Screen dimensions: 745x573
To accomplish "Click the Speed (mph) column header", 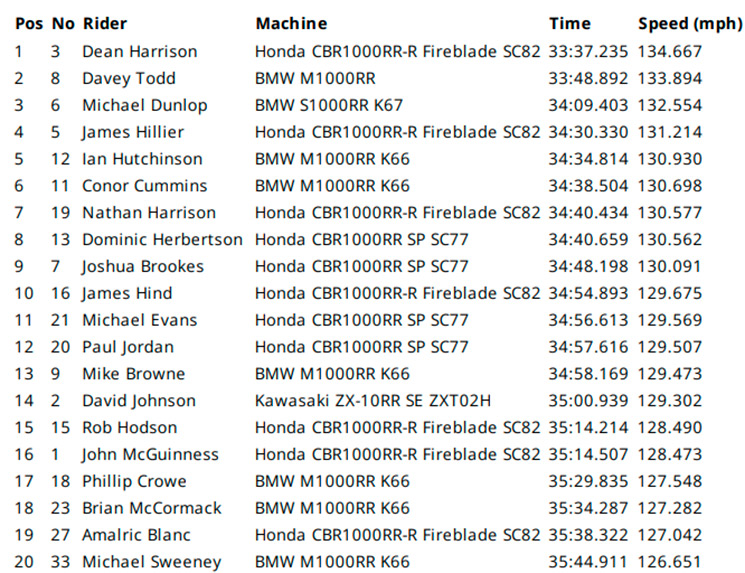I will 690,24.
